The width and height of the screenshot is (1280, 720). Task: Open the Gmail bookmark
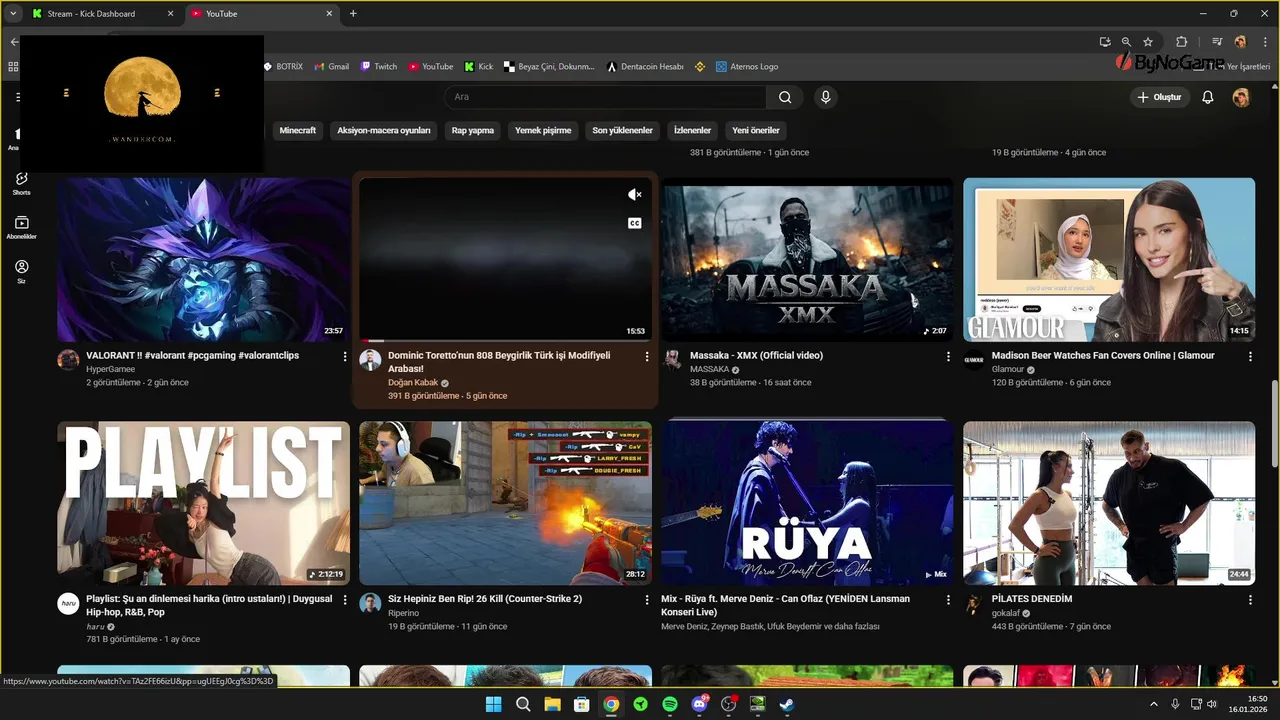click(331, 67)
